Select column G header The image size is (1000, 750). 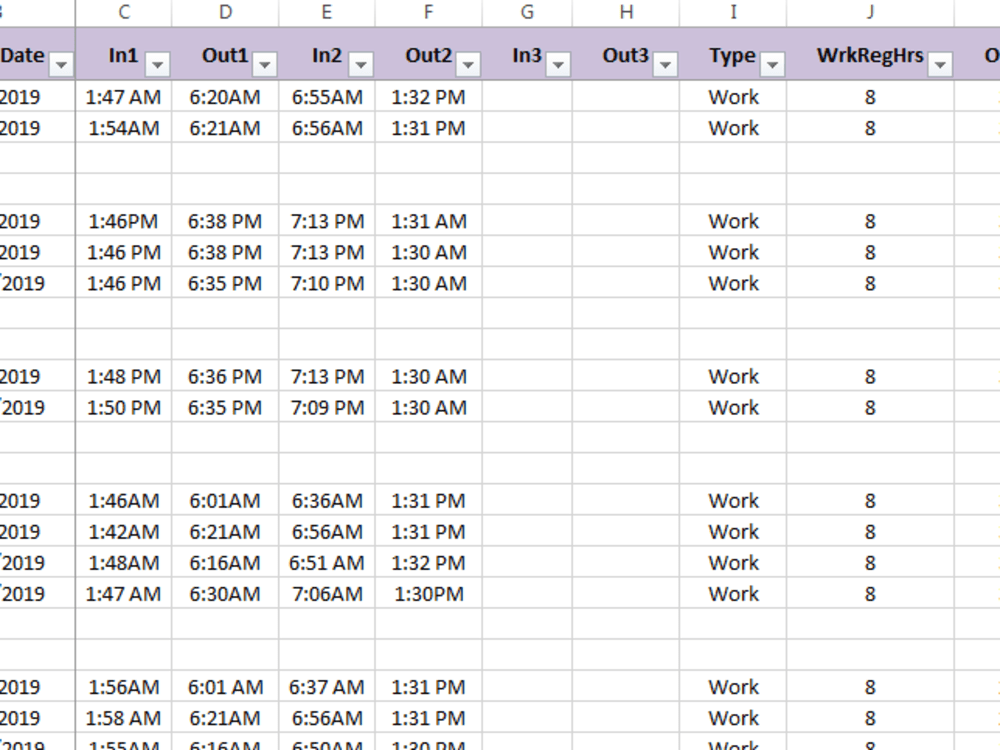coord(527,13)
